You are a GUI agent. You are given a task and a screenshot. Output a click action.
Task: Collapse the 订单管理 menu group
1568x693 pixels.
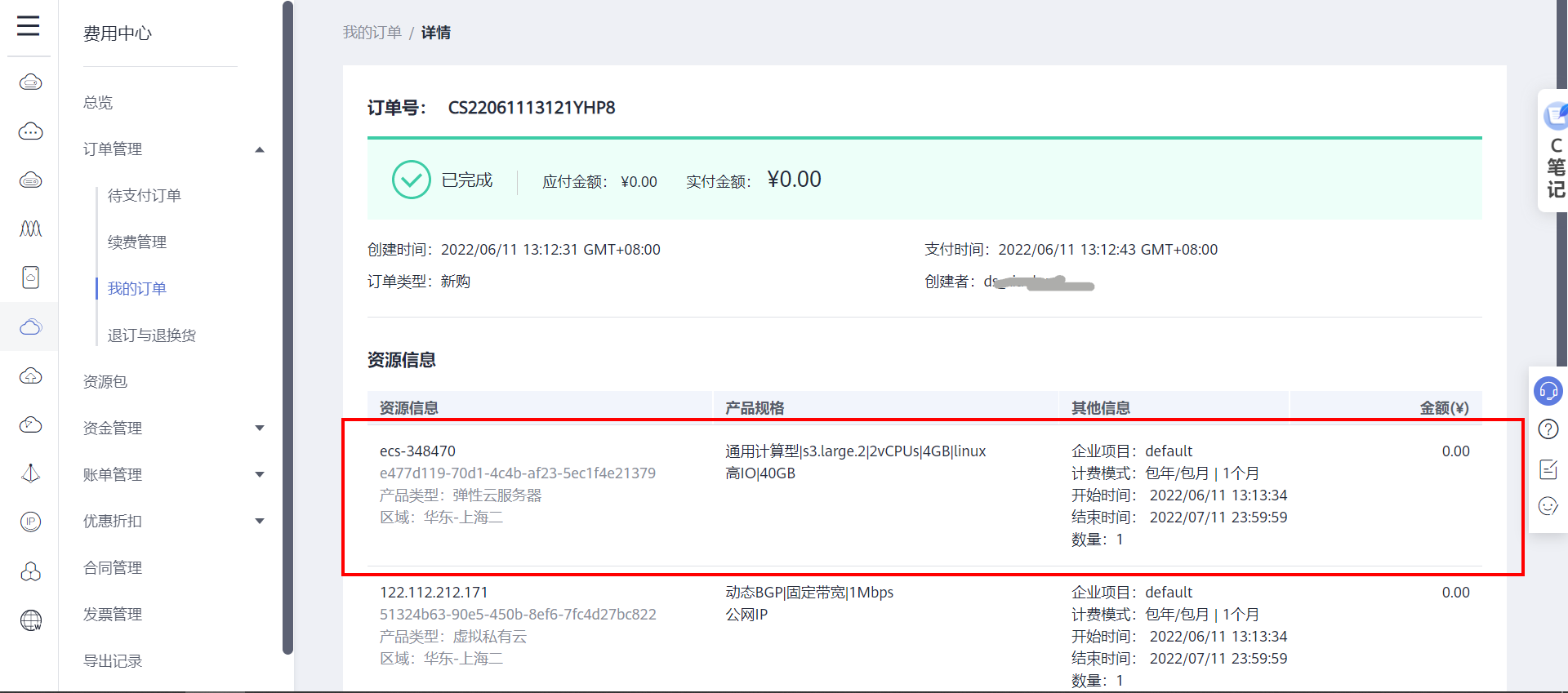pyautogui.click(x=260, y=149)
